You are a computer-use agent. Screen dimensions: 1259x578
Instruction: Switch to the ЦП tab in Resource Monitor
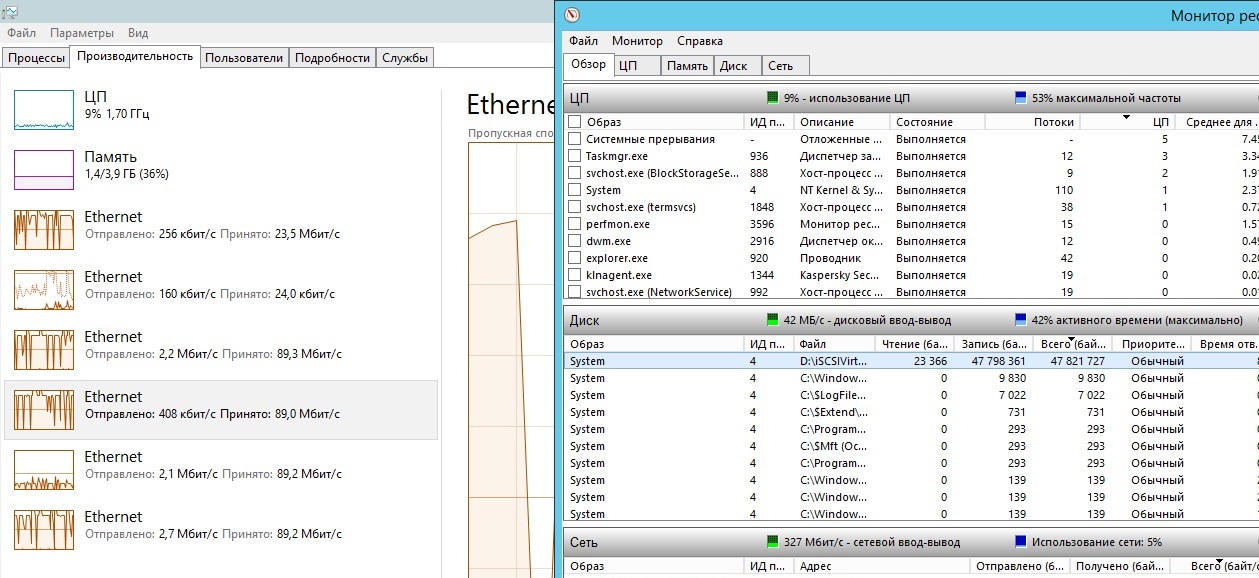tap(636, 66)
